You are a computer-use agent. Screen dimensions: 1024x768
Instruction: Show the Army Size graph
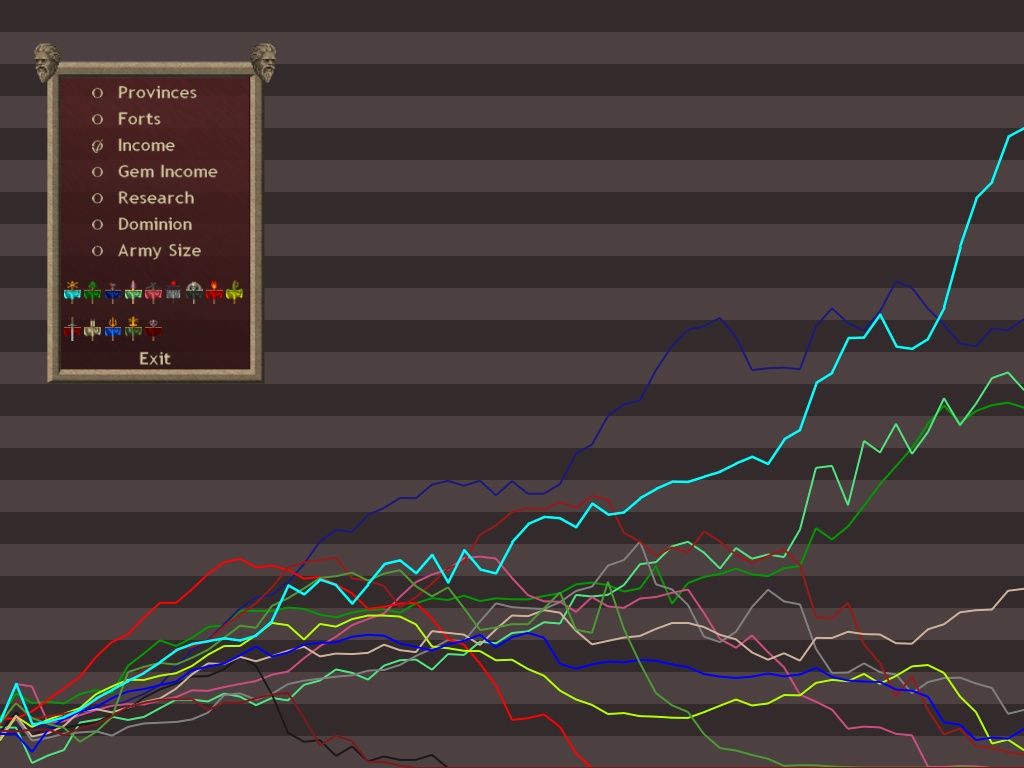(x=146, y=251)
